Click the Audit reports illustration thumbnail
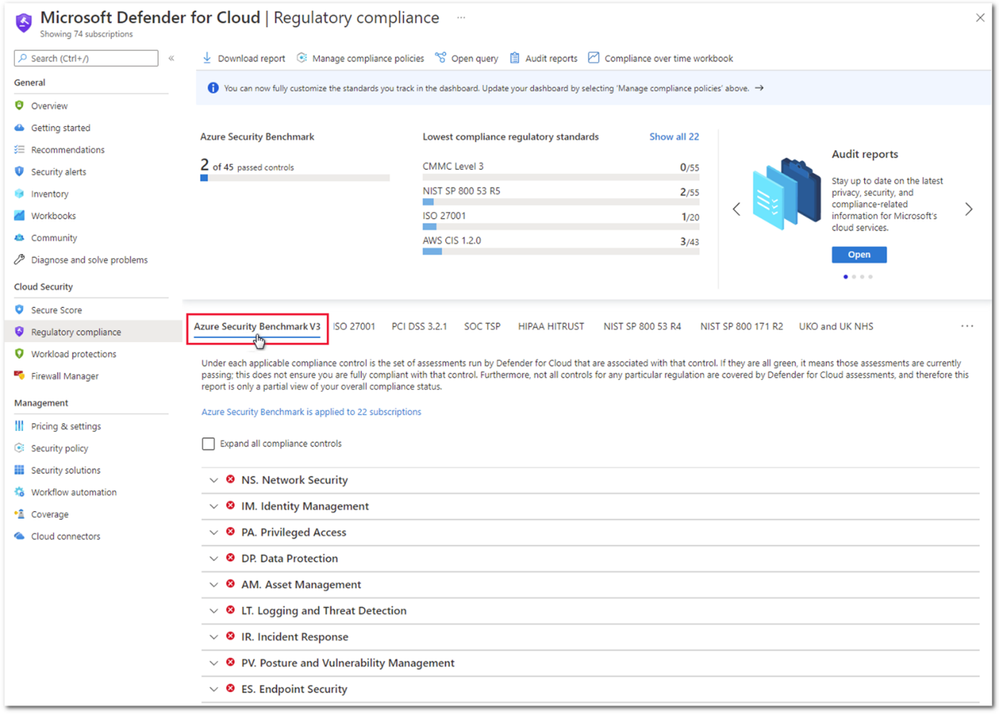999x715 pixels. click(x=787, y=194)
